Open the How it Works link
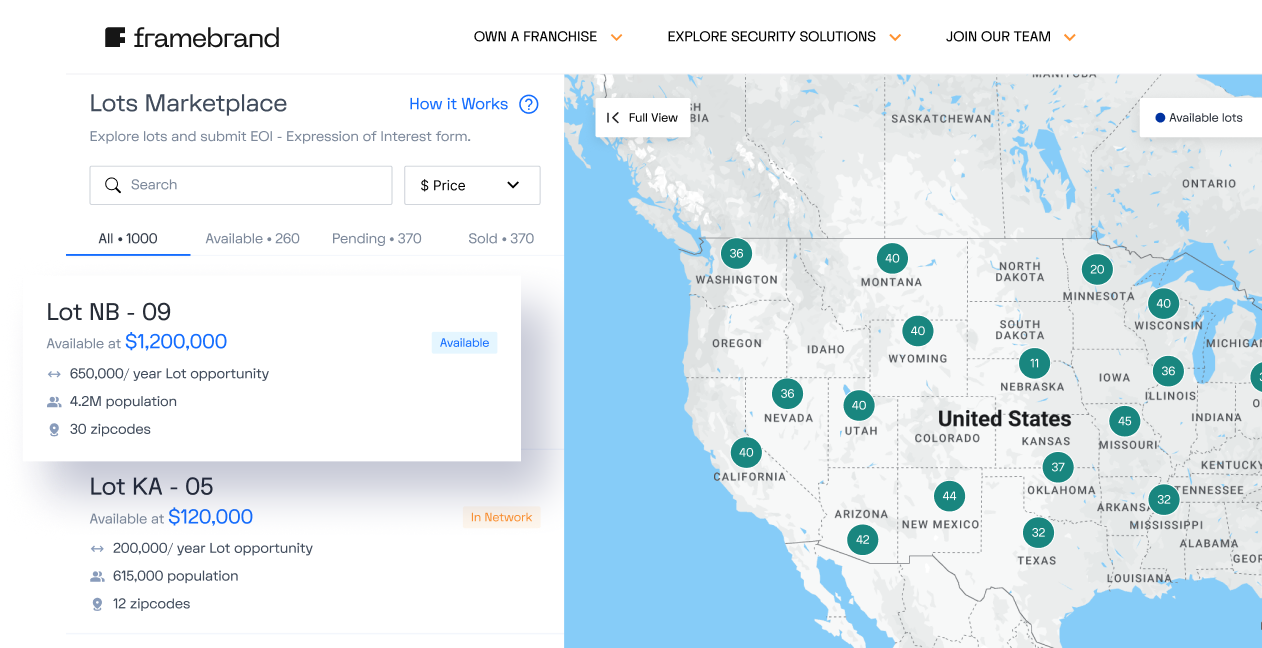Viewport: 1262px width, 648px height. (x=458, y=104)
